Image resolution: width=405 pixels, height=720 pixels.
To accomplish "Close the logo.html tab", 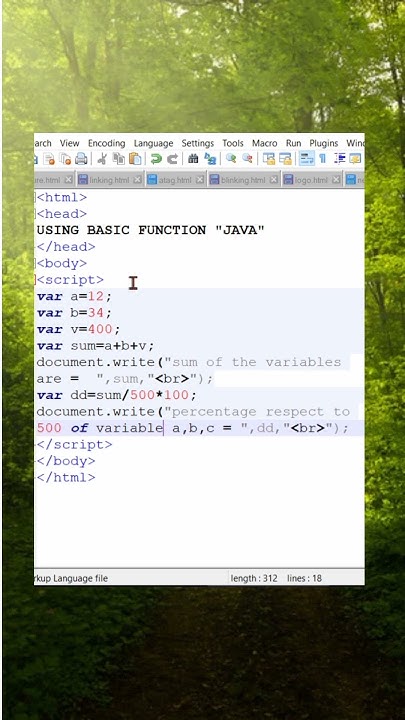I will (x=336, y=180).
